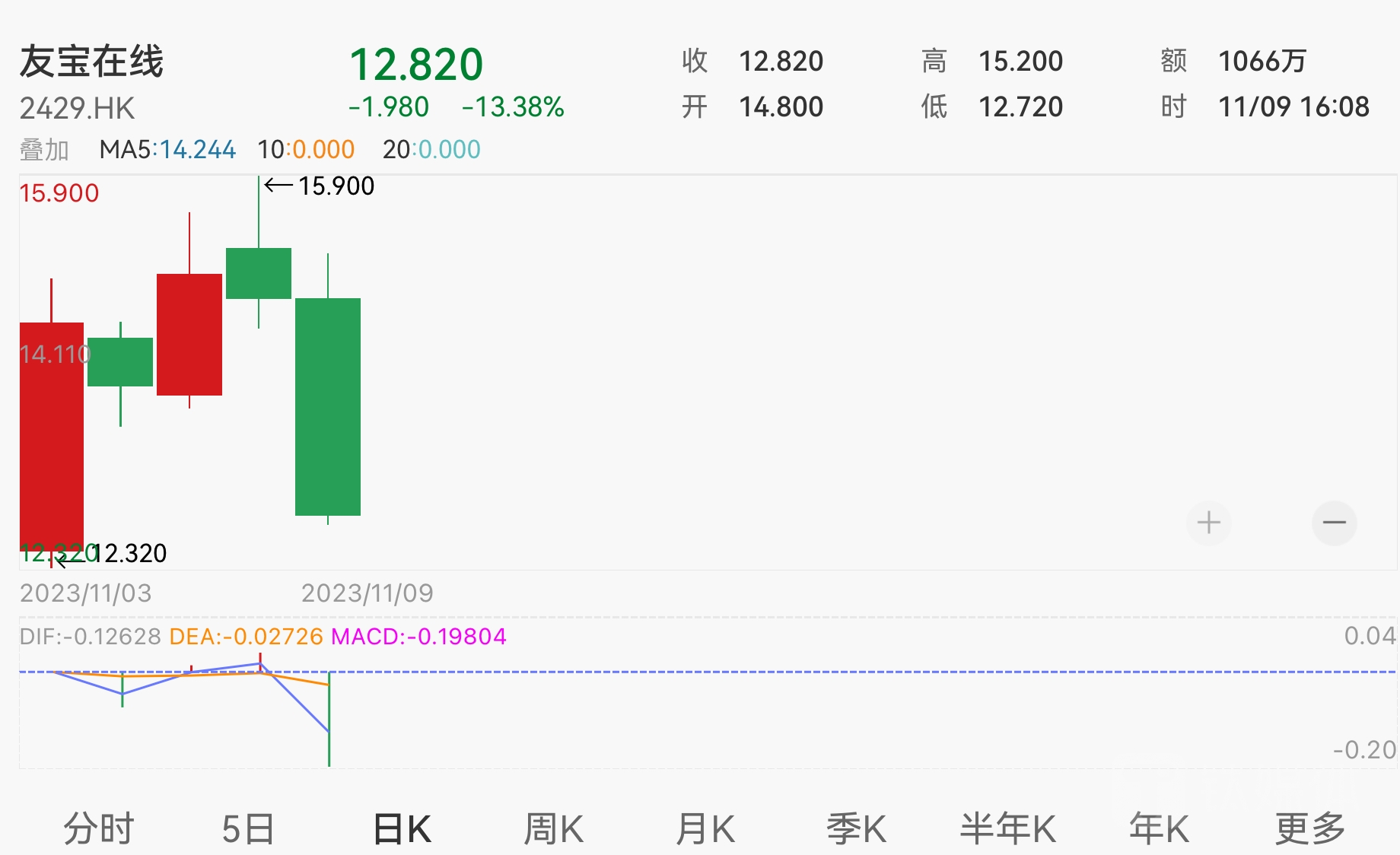Click the MACD axis value -0.20
This screenshot has height=855, width=1400.
[x=1364, y=750]
